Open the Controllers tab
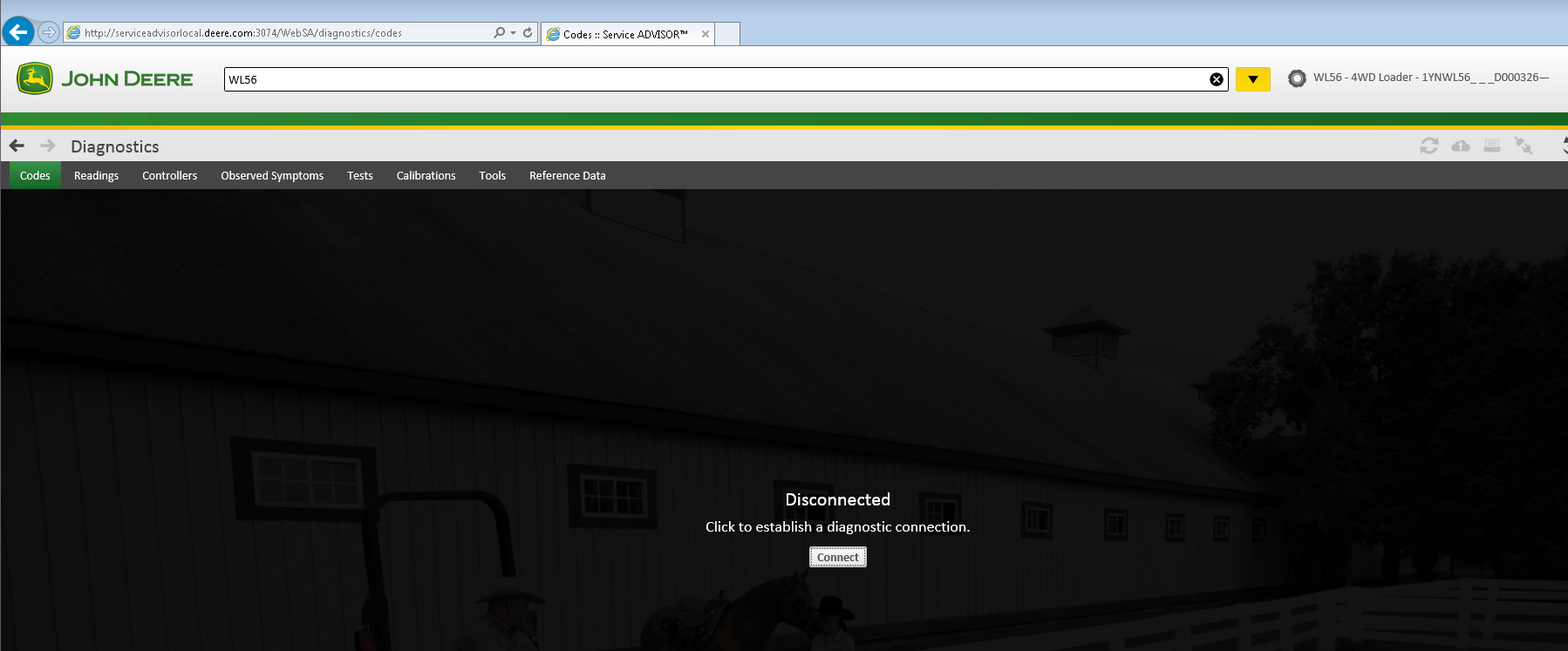The width and height of the screenshot is (1568, 651). 169,175
